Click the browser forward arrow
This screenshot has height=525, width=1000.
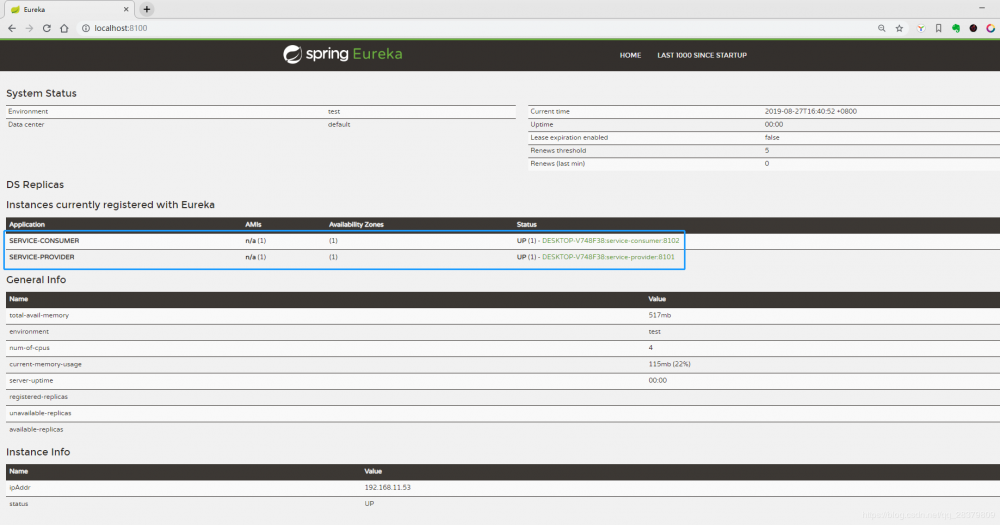29,28
